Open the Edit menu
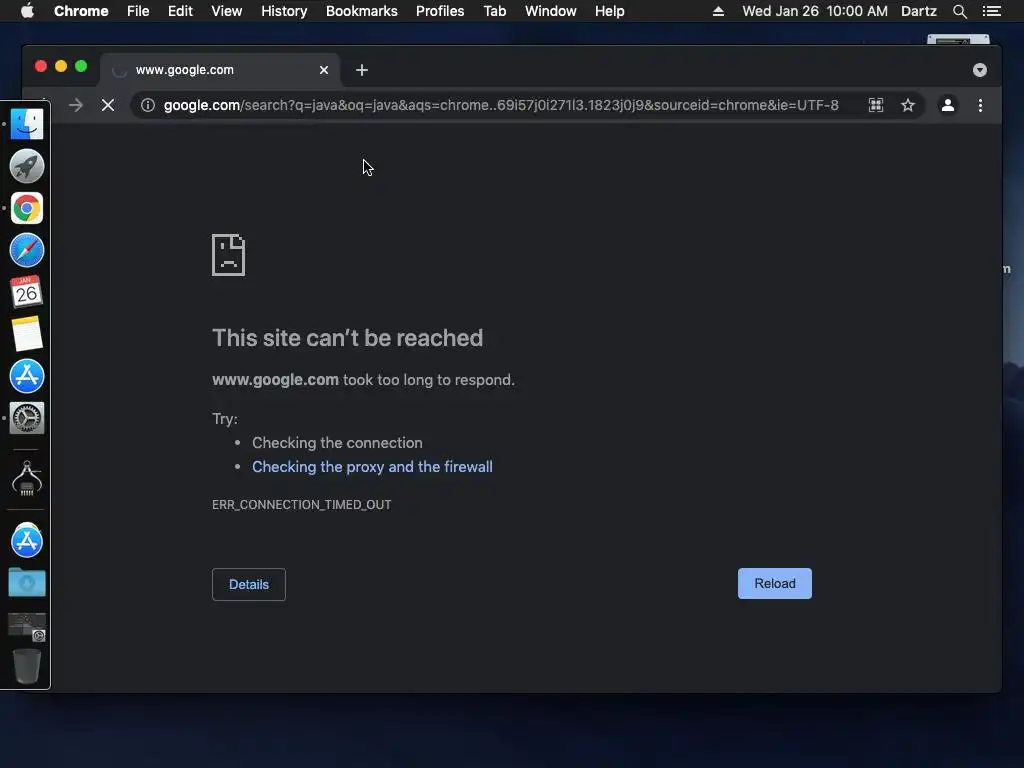This screenshot has width=1024, height=768. pyautogui.click(x=180, y=11)
